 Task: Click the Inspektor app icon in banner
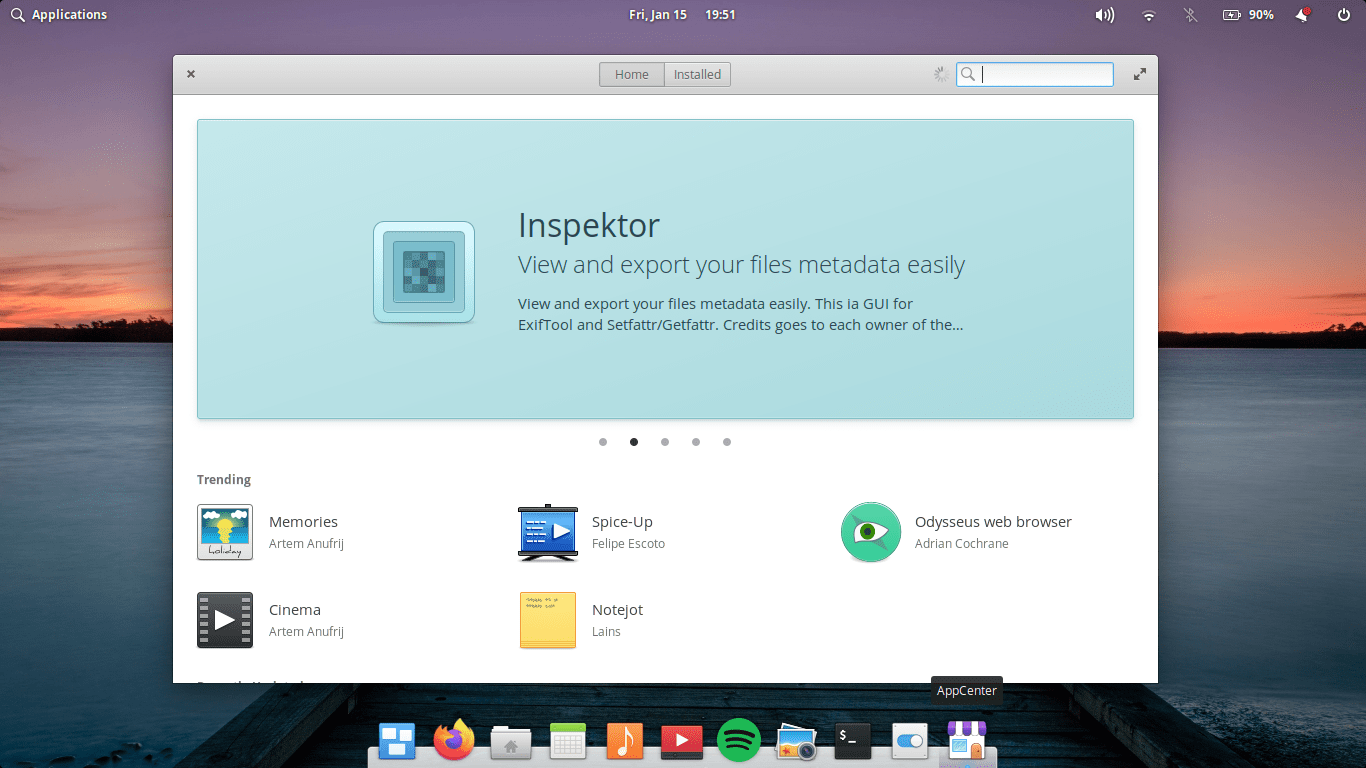coord(424,272)
